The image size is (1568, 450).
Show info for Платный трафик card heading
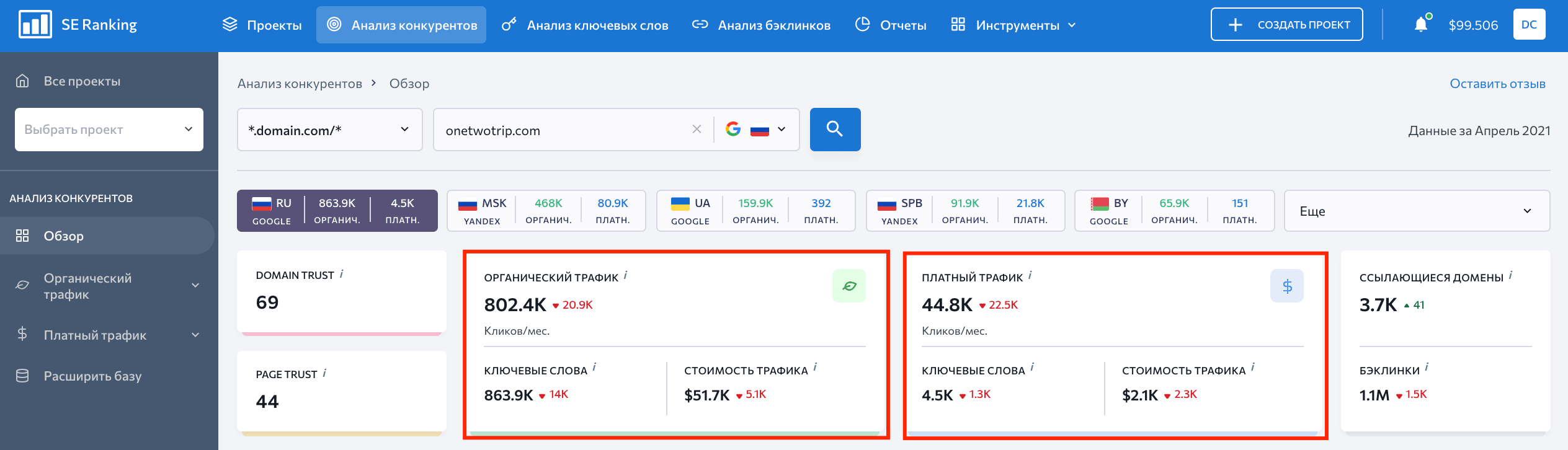(1030, 275)
